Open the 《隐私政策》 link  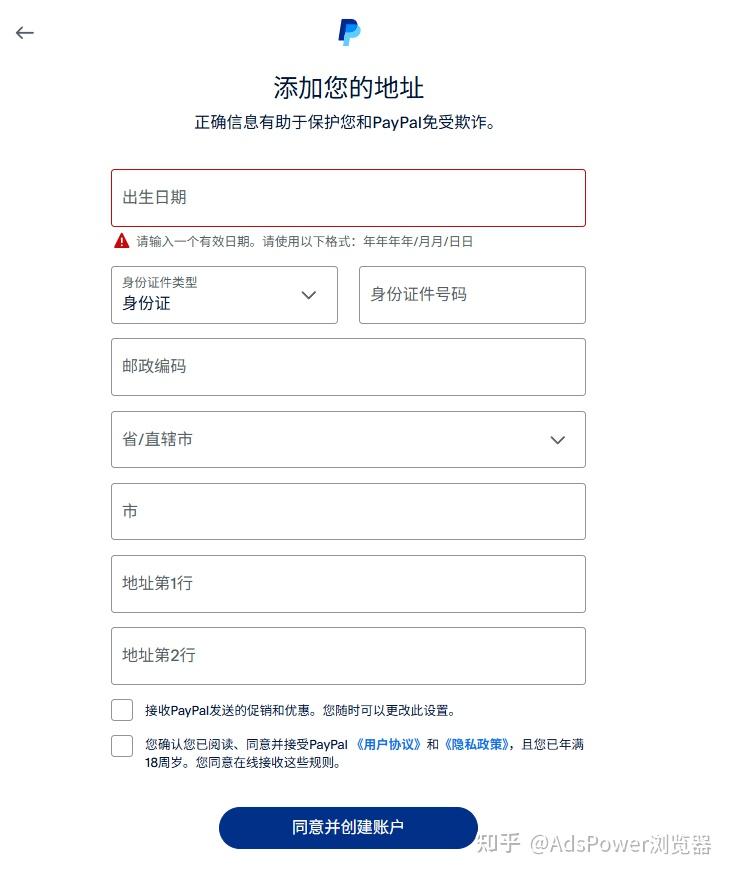point(476,745)
